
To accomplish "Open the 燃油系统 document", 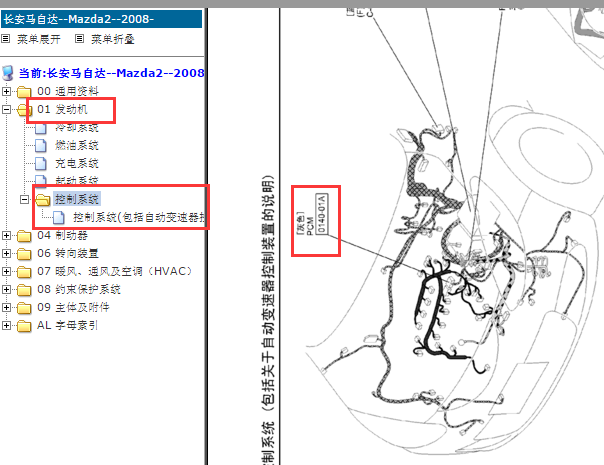I will tap(77, 145).
